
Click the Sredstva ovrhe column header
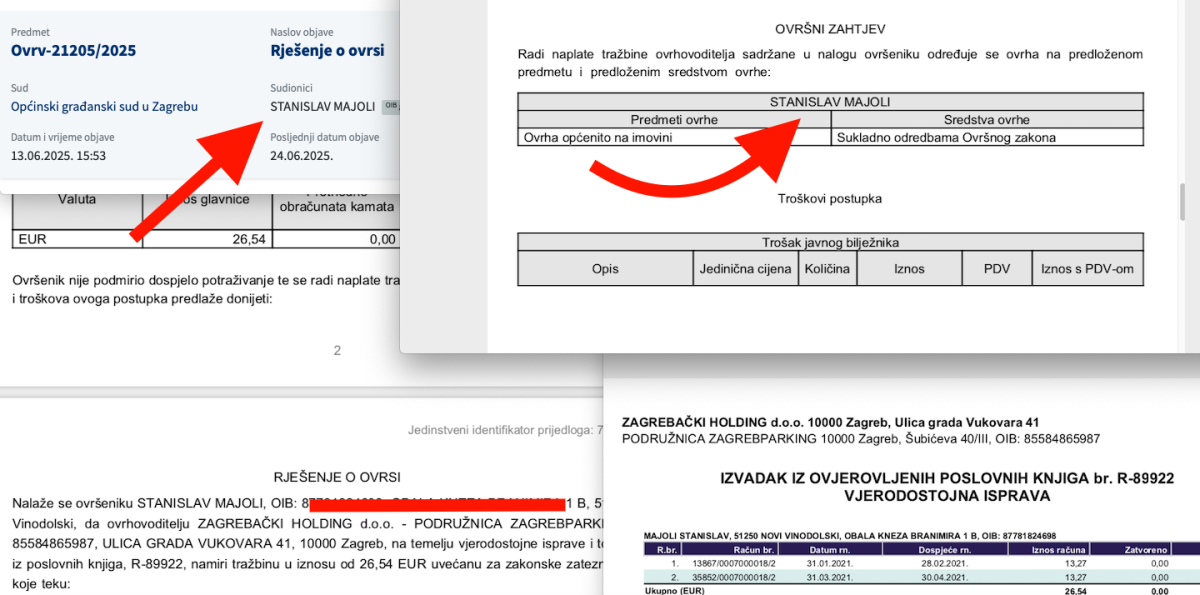(x=986, y=120)
